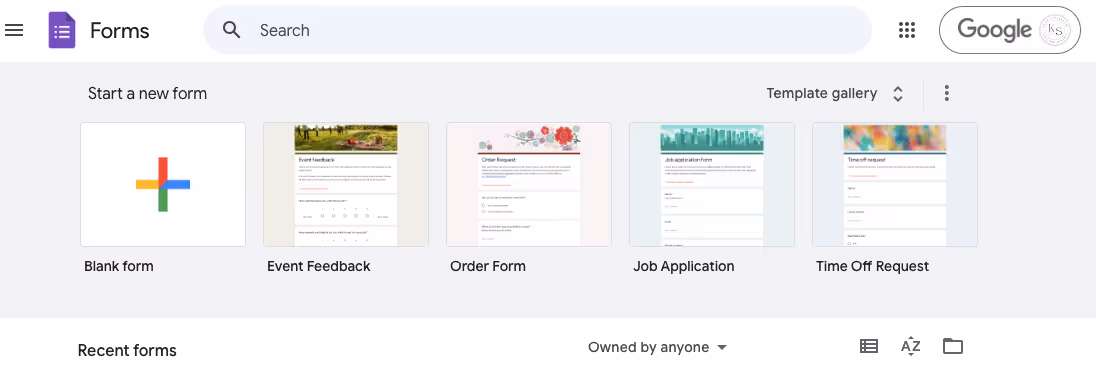Click the Event Feedback label

[x=319, y=266]
